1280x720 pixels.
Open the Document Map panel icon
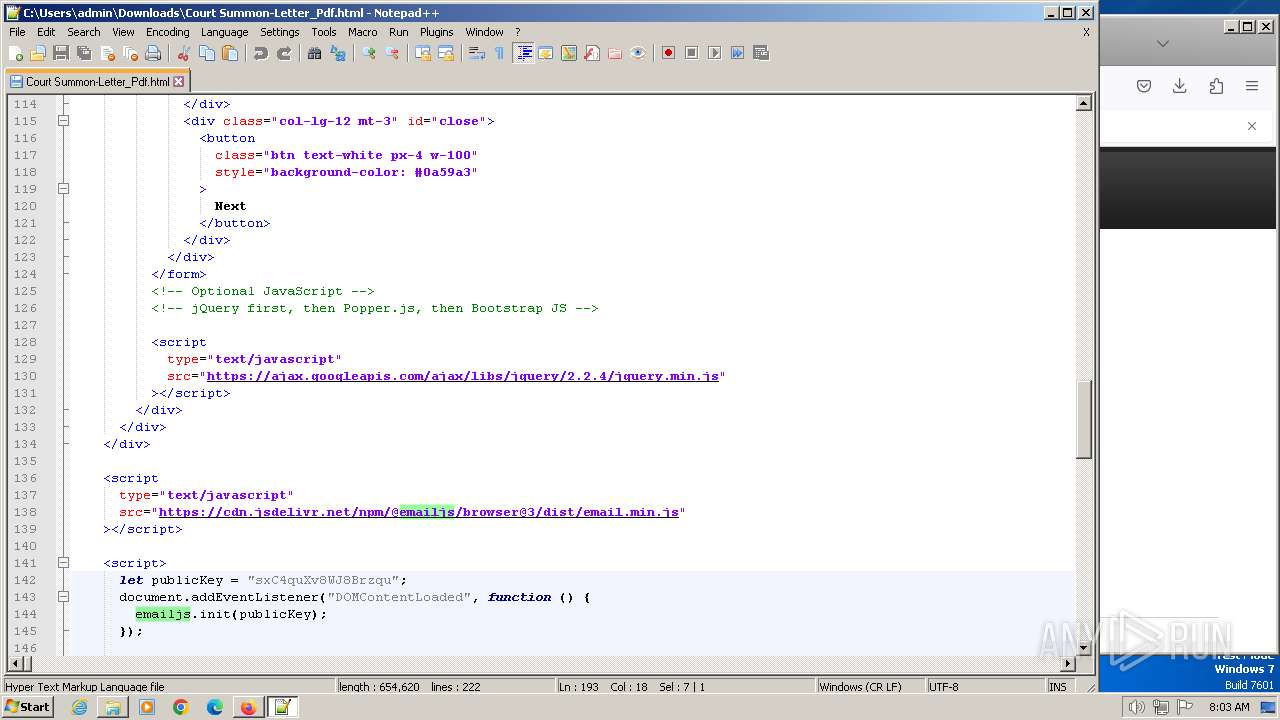coord(569,53)
